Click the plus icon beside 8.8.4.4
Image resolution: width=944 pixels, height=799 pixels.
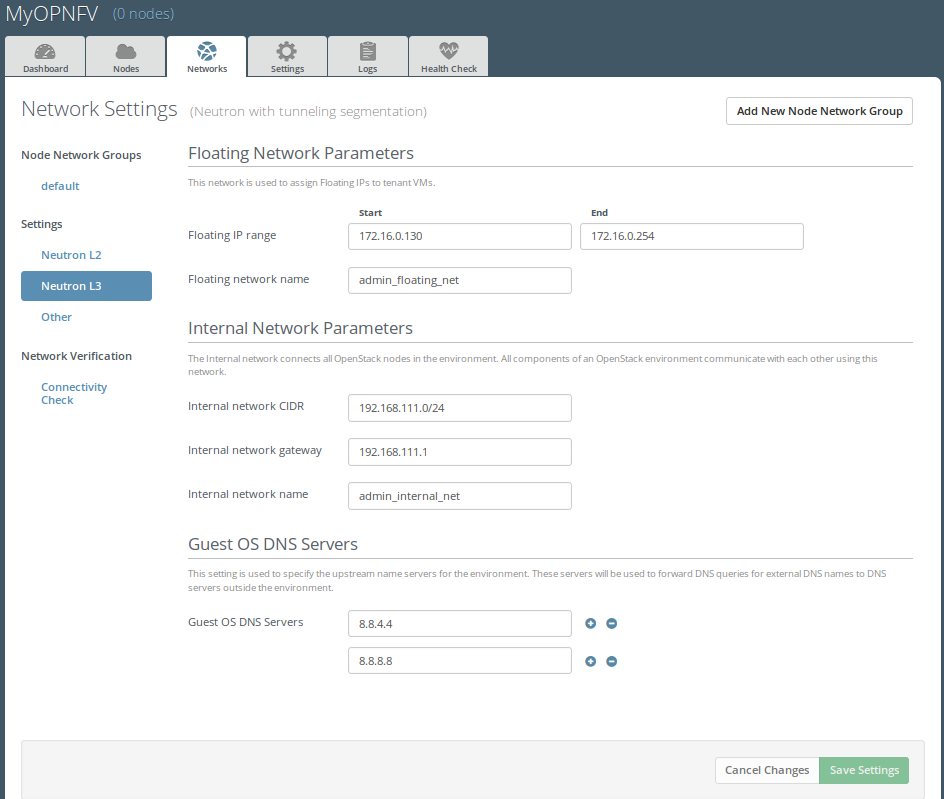(x=590, y=623)
